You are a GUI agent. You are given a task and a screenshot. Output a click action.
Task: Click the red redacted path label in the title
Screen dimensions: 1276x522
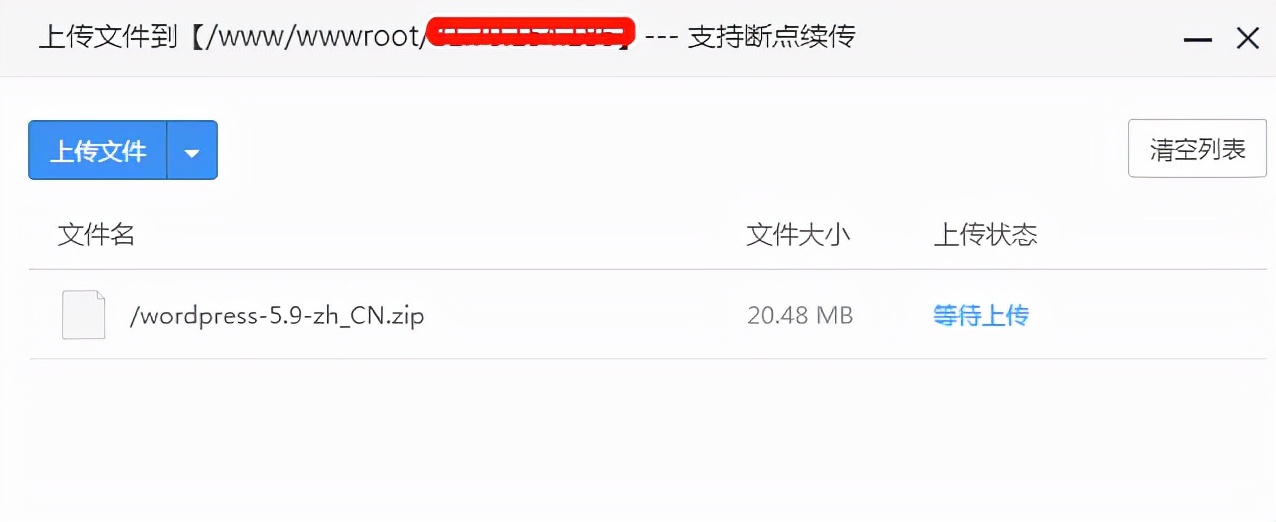(x=531, y=36)
